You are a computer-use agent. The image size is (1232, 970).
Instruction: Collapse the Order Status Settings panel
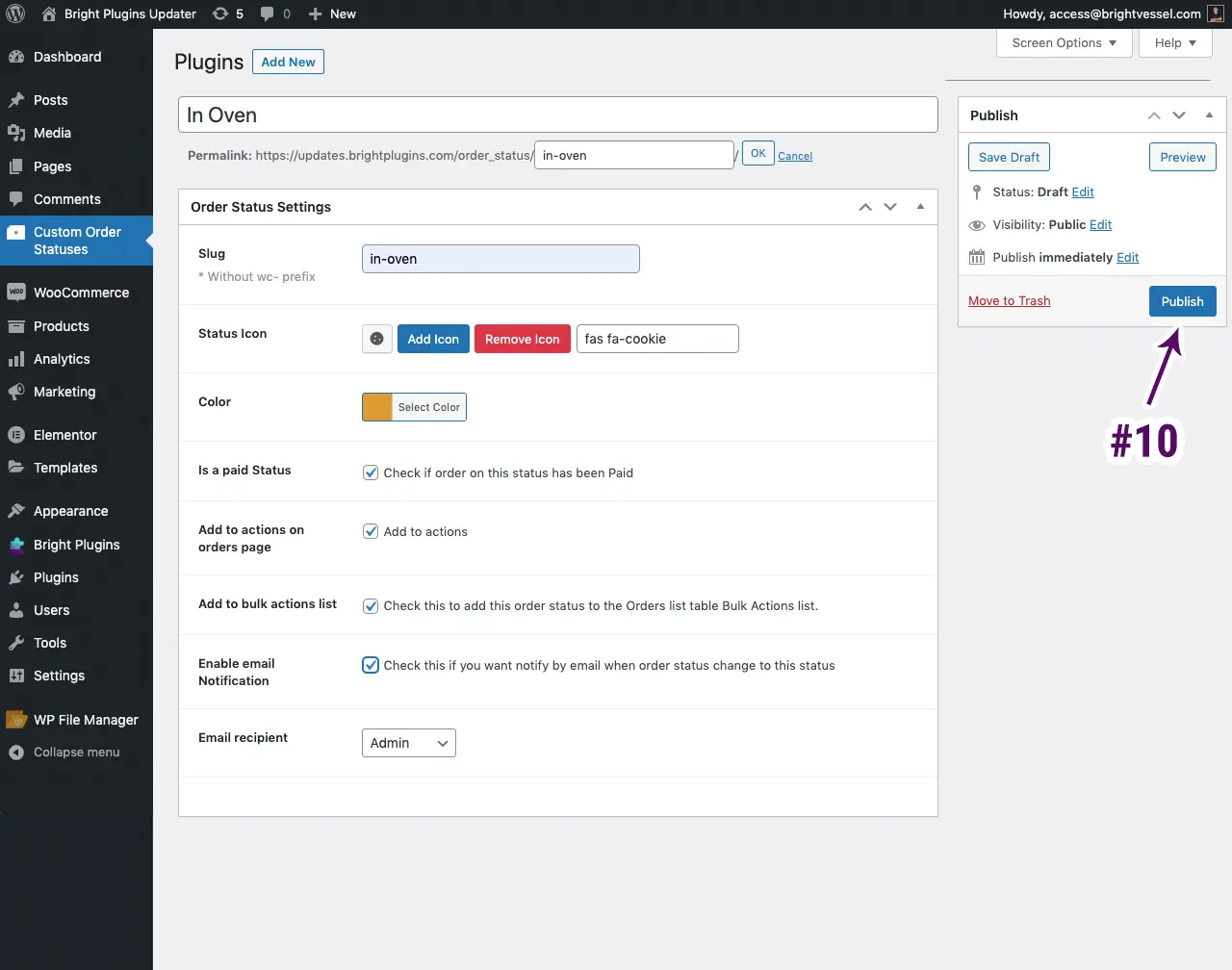(919, 206)
